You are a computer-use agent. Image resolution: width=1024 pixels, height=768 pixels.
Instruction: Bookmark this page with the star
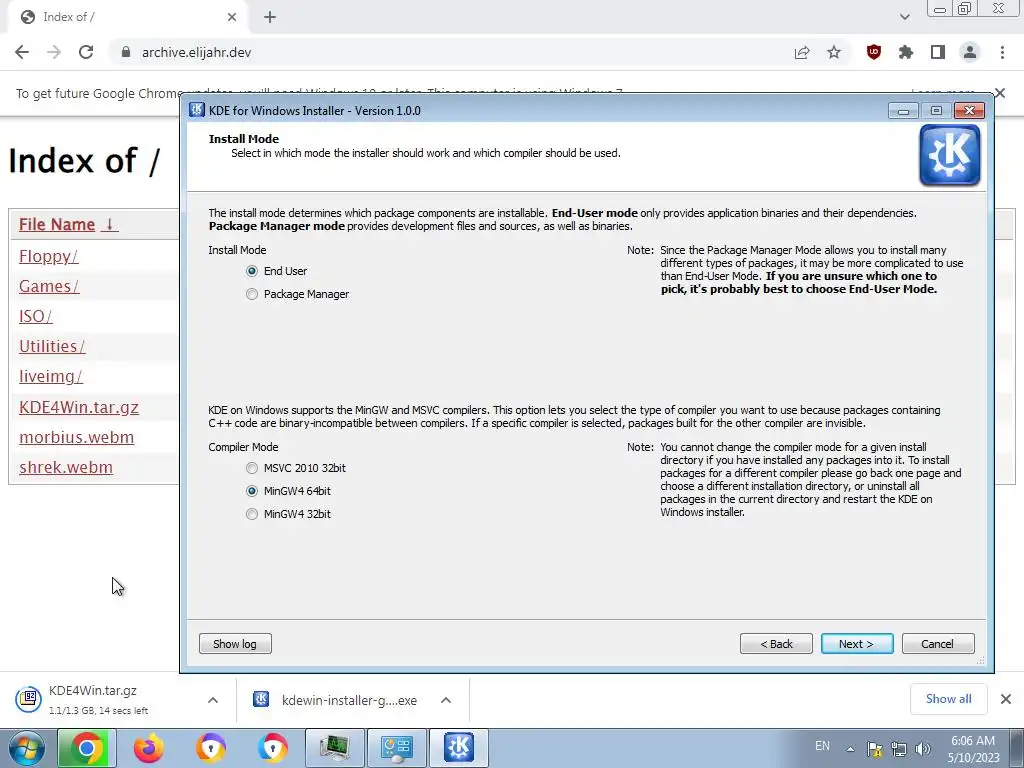834,52
